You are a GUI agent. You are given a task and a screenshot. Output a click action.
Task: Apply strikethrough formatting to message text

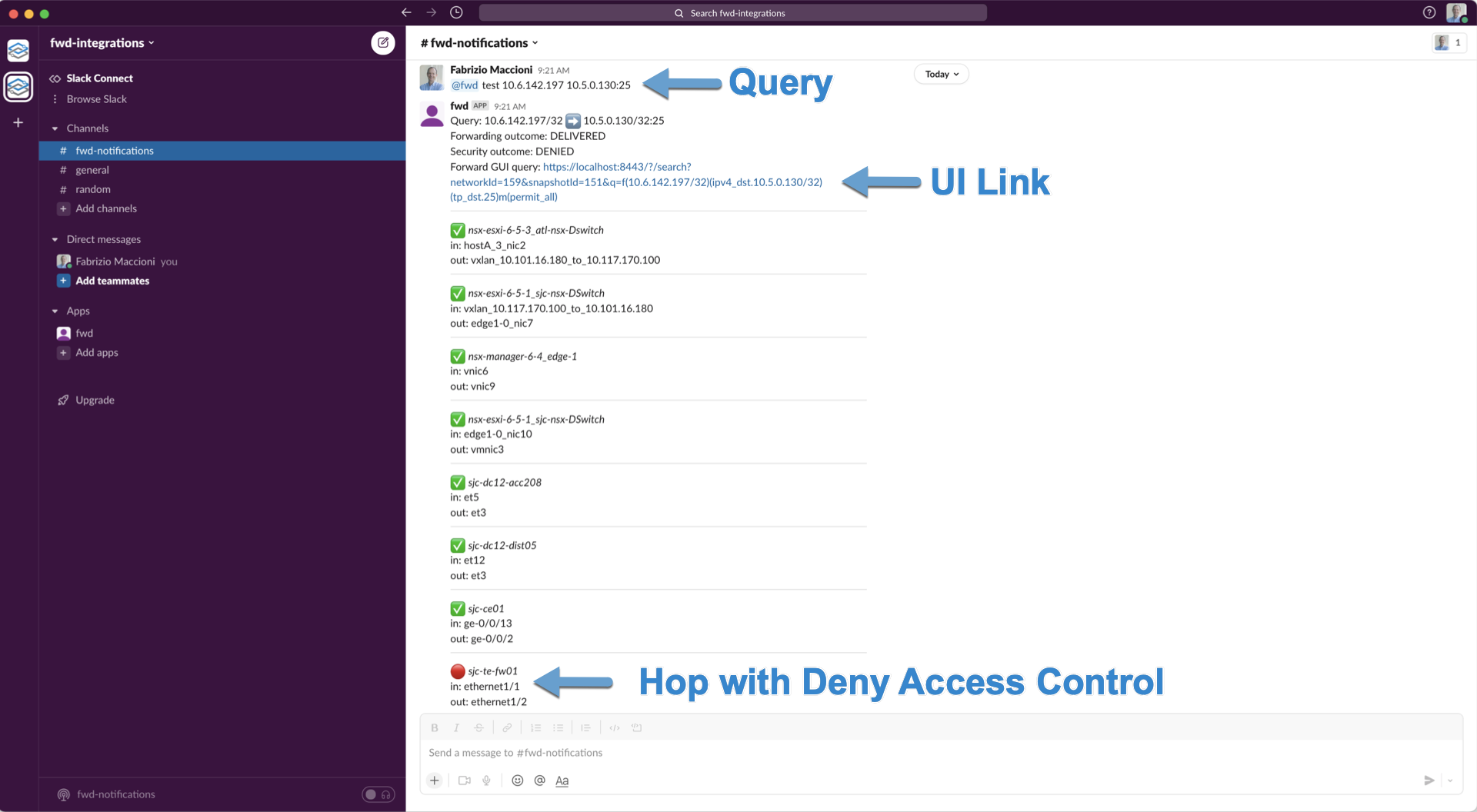point(479,727)
